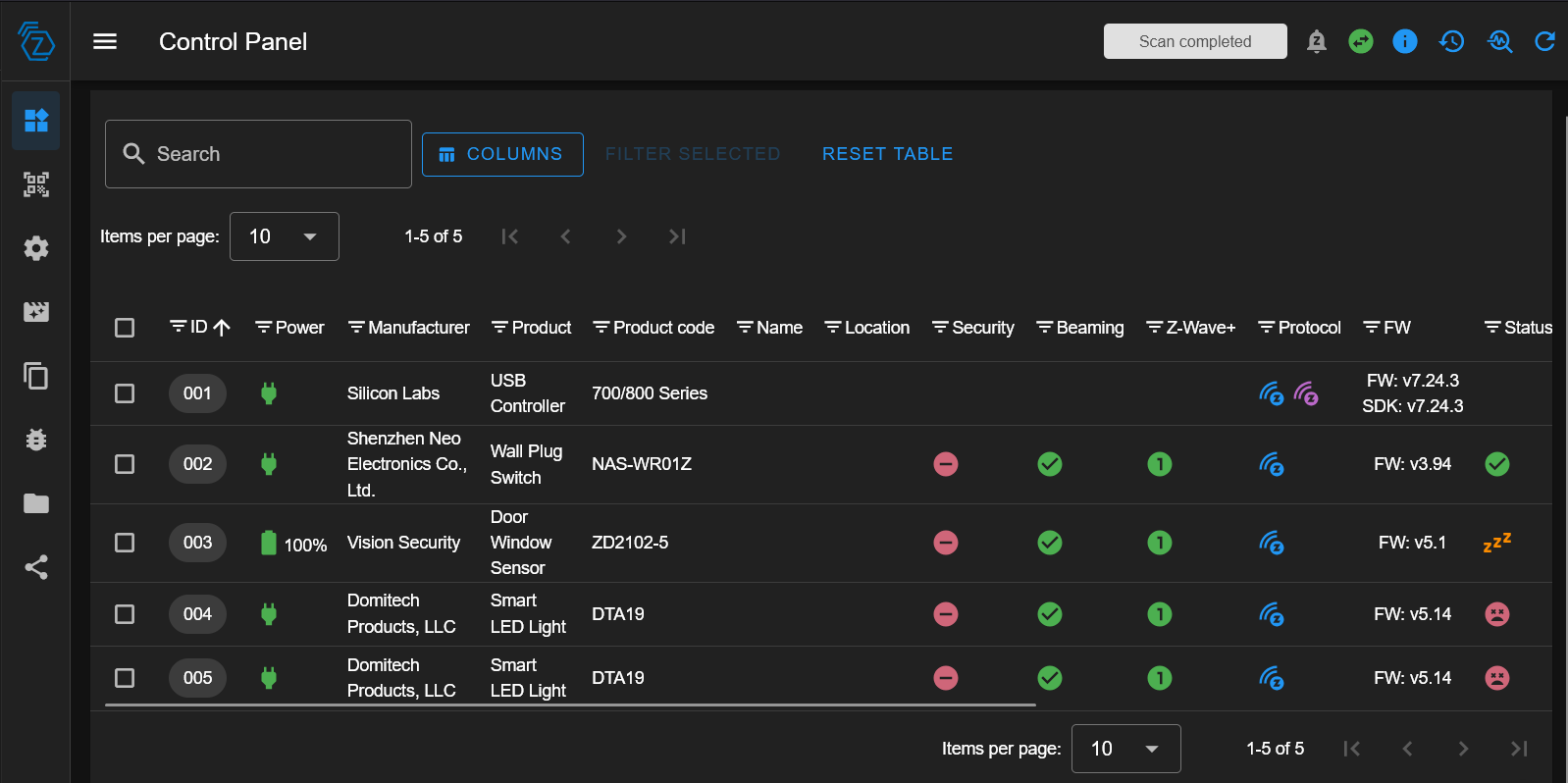
Task: Click the mains power plug icon for node 001
Action: pyautogui.click(x=269, y=393)
